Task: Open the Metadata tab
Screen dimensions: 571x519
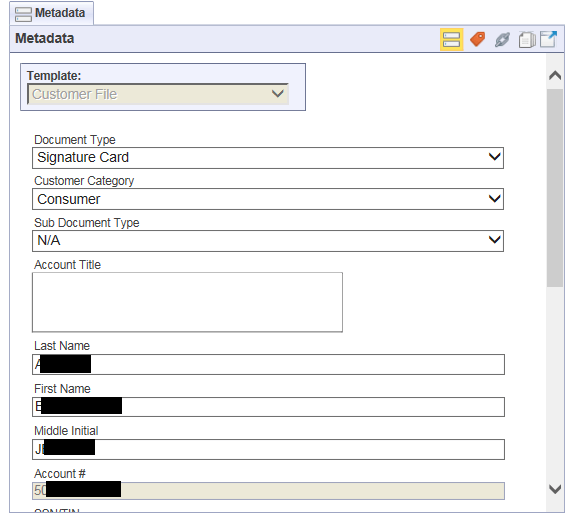Action: [x=51, y=13]
